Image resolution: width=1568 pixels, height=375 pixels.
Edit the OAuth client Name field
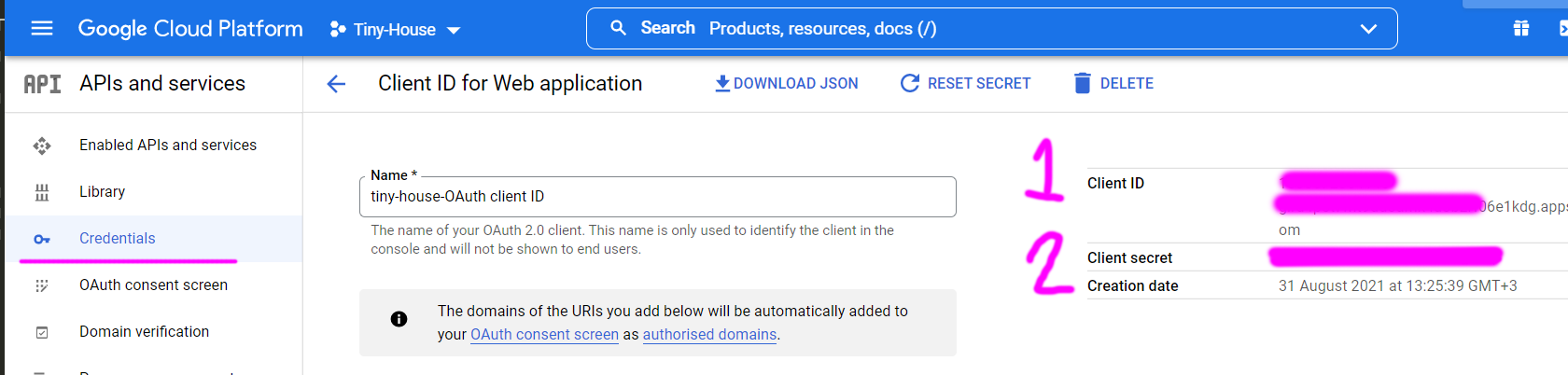tap(658, 197)
